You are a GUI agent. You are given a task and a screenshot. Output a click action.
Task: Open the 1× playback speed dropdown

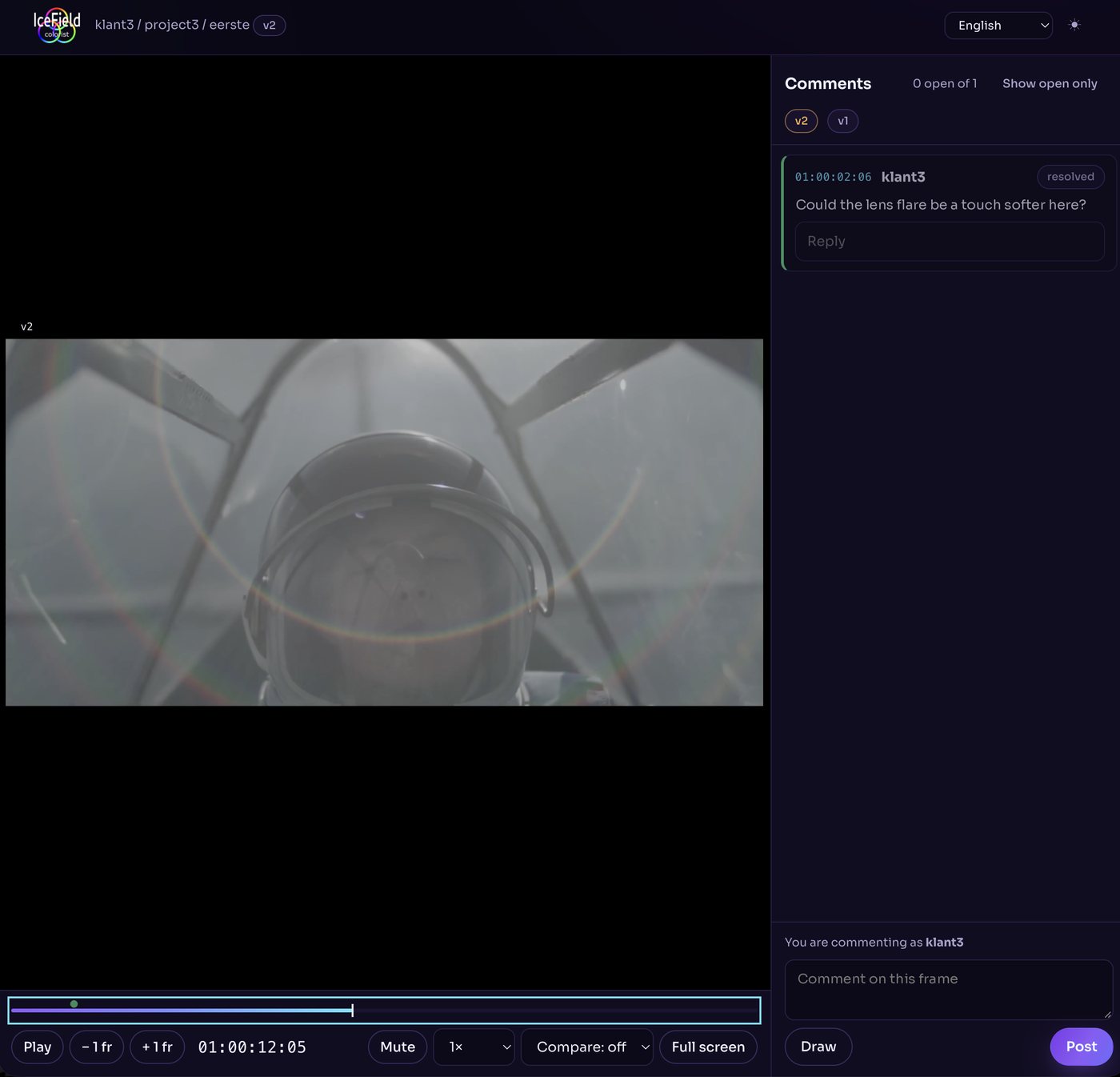point(474,1047)
